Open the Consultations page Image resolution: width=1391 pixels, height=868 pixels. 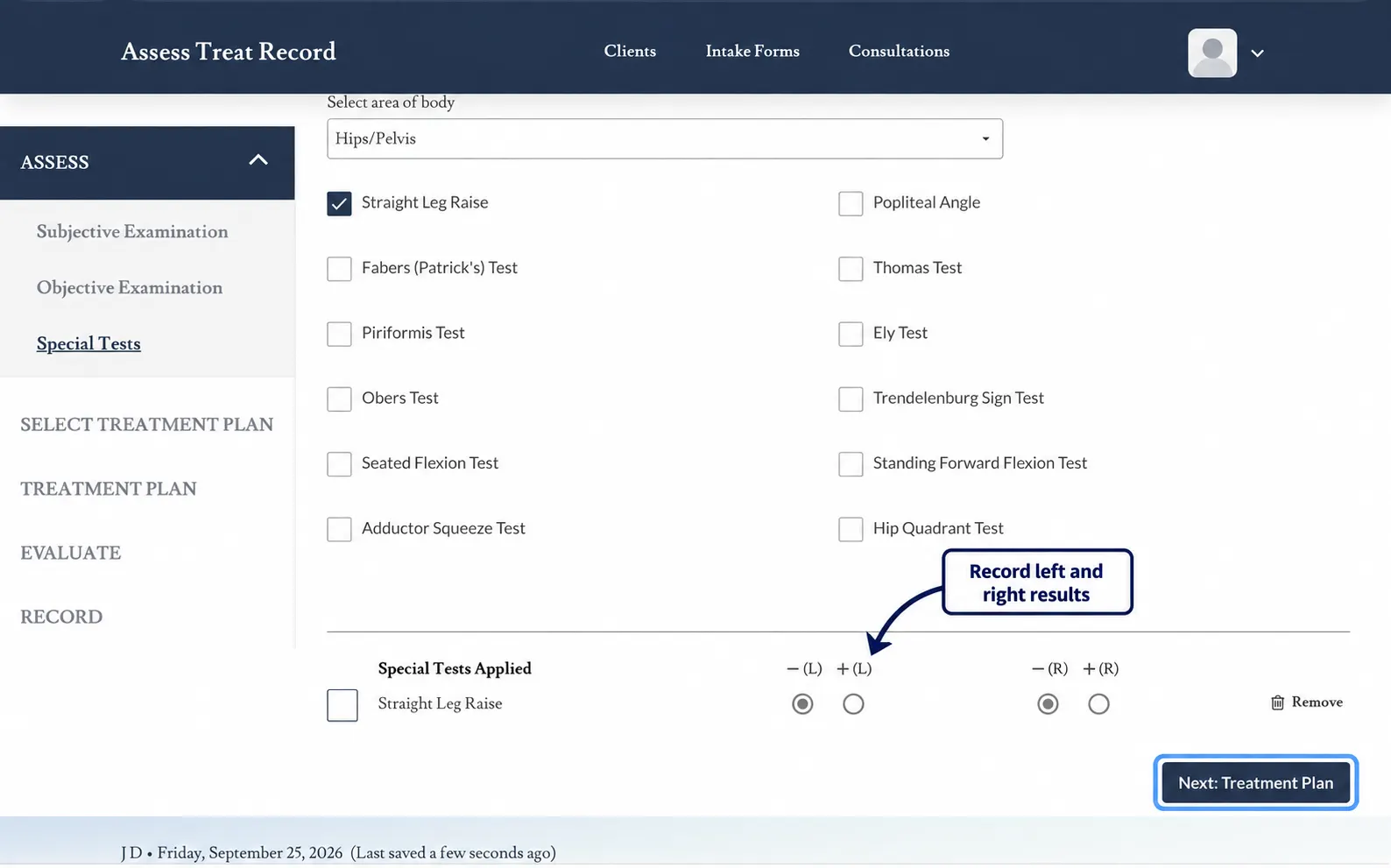click(x=899, y=51)
